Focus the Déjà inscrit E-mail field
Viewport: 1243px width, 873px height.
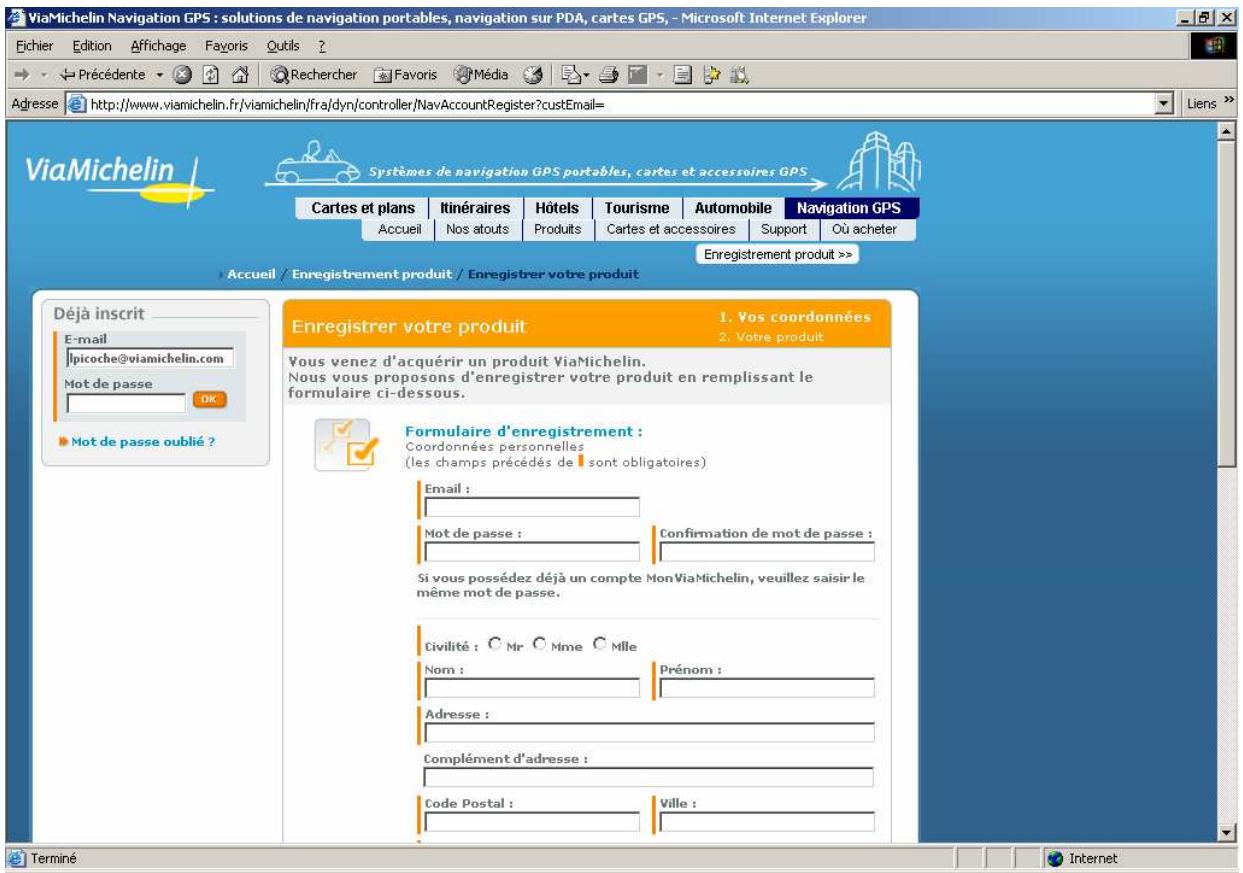point(149,358)
